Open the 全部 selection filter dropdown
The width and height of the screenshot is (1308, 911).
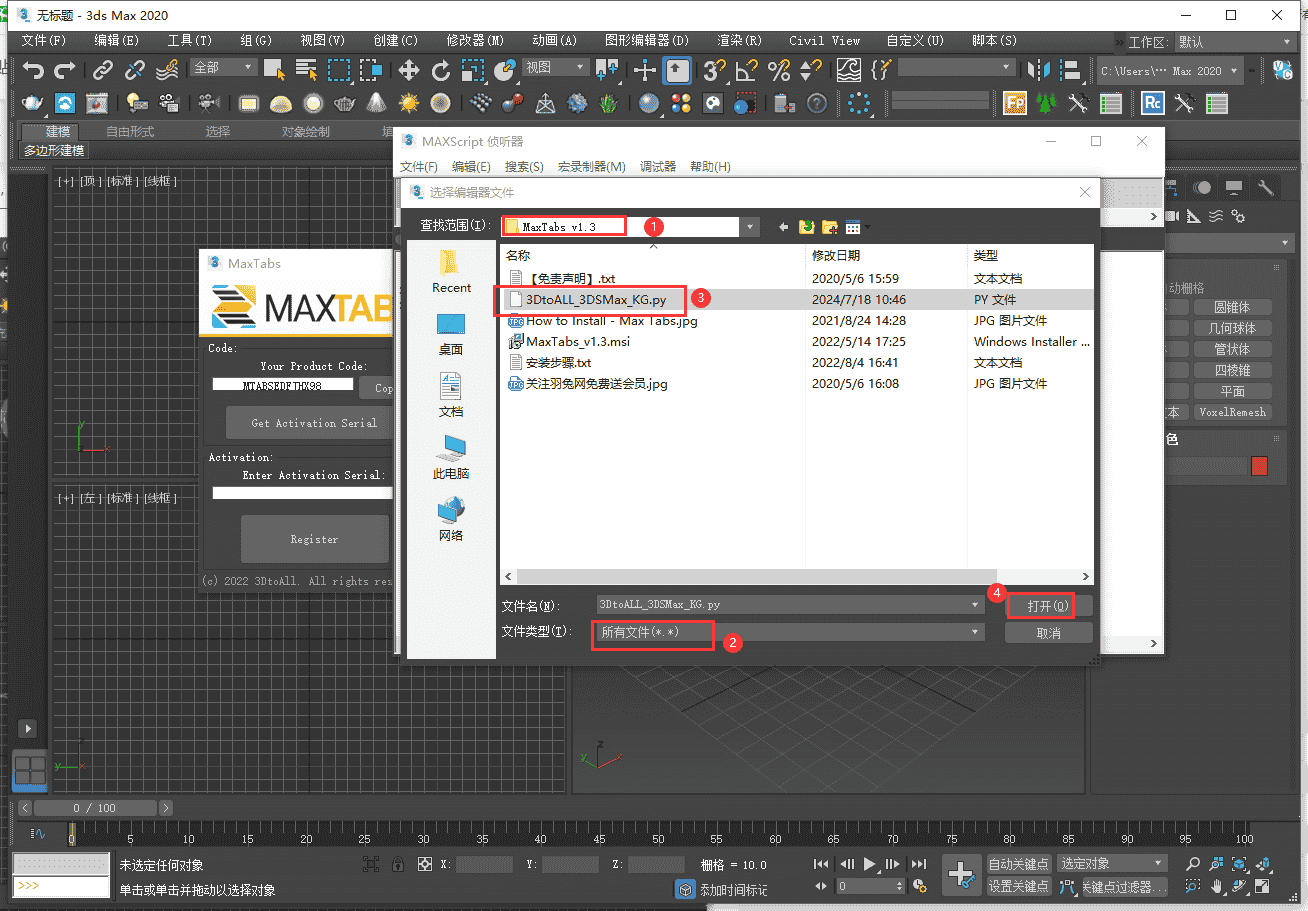(x=224, y=67)
